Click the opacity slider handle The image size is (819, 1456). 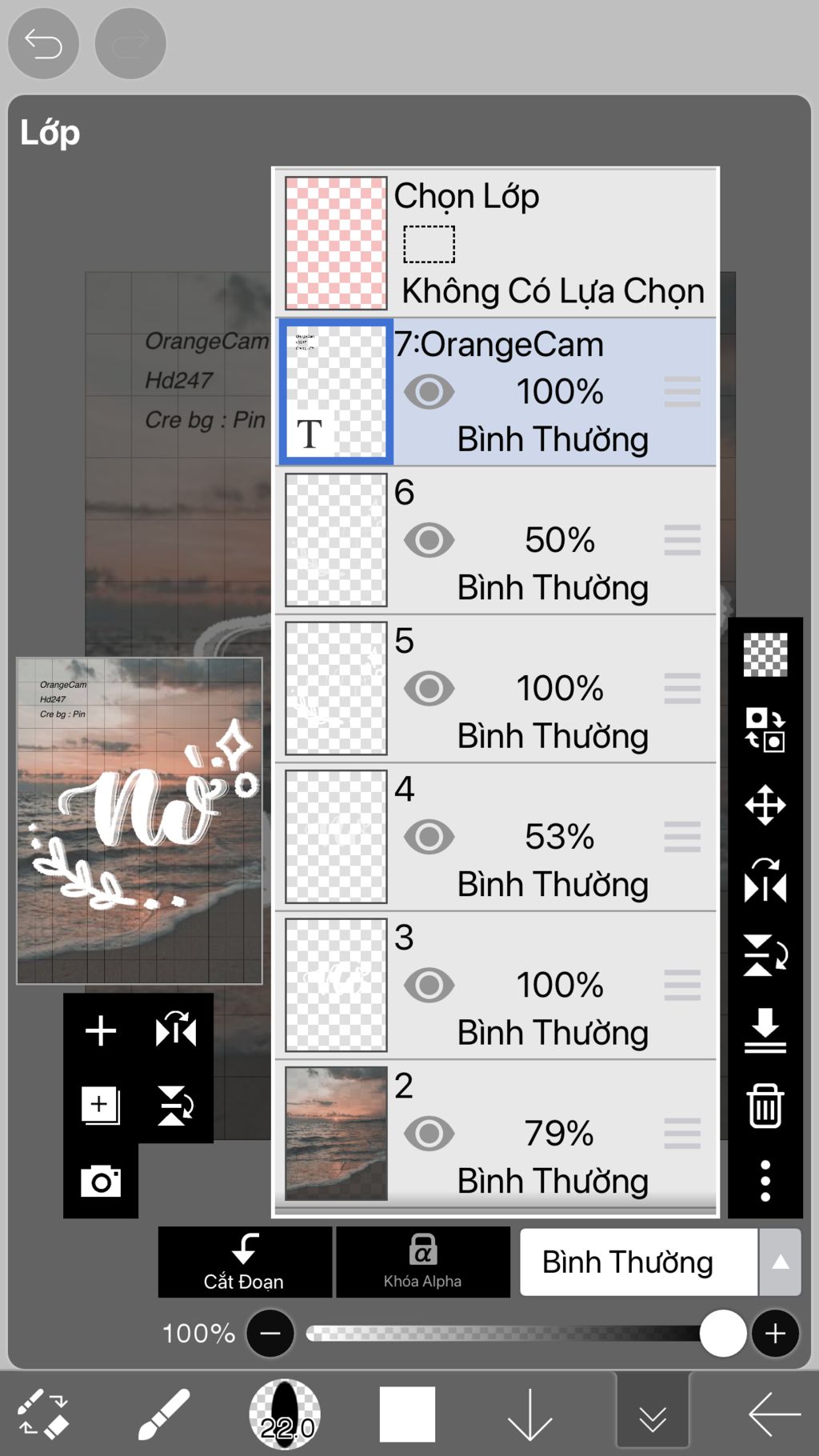click(x=723, y=1333)
